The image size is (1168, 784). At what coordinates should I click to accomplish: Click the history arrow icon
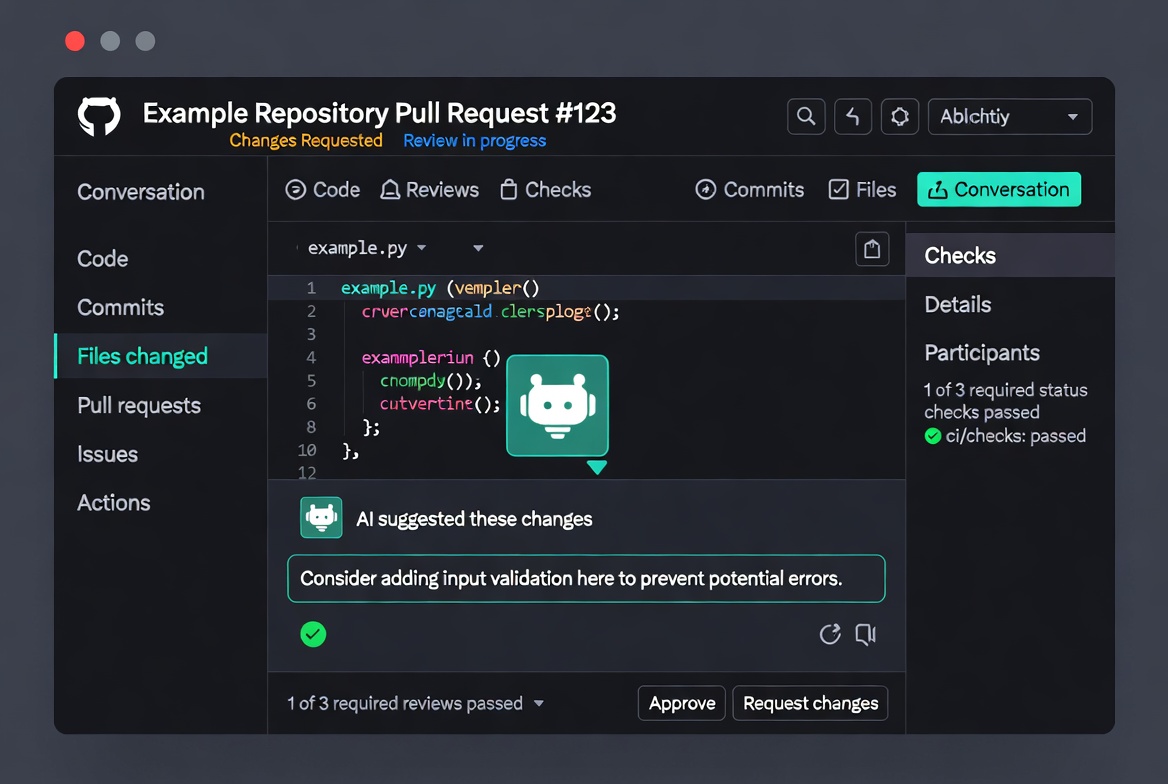pos(853,116)
